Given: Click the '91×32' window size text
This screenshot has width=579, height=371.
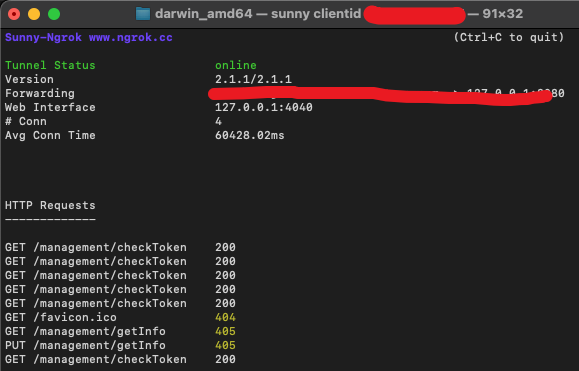Looking at the screenshot, I should [x=503, y=14].
